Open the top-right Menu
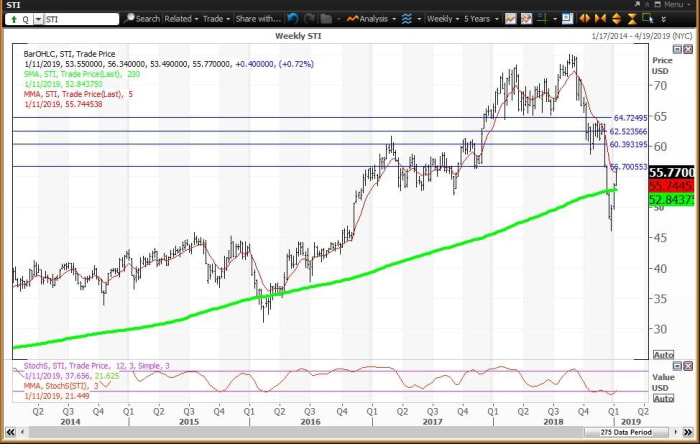This screenshot has height=444, width=700. click(x=673, y=4)
